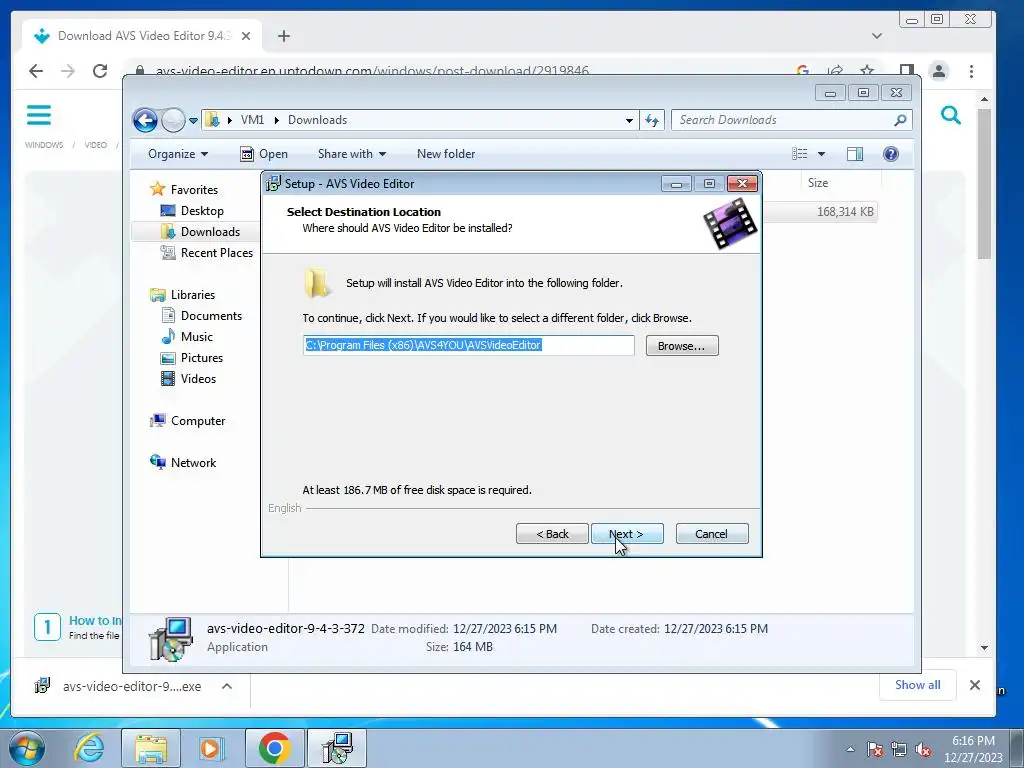
Task: Open a new Chrome tab
Action: [x=283, y=36]
